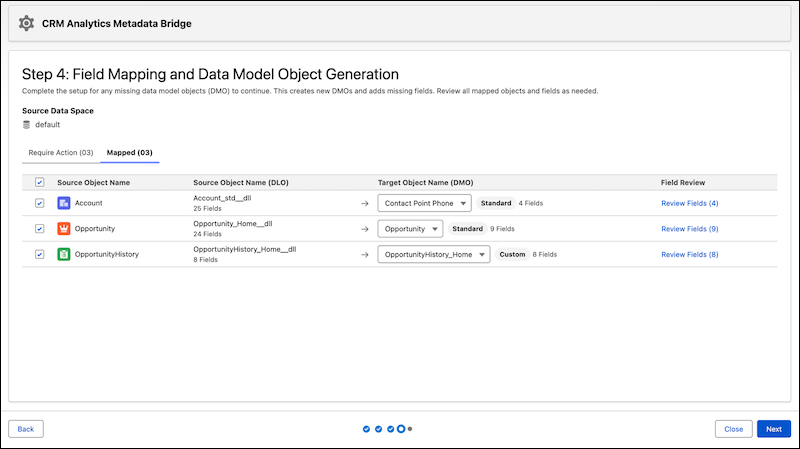The image size is (800, 449).
Task: Click the fifth upcoming step dot
Action: pos(410,429)
